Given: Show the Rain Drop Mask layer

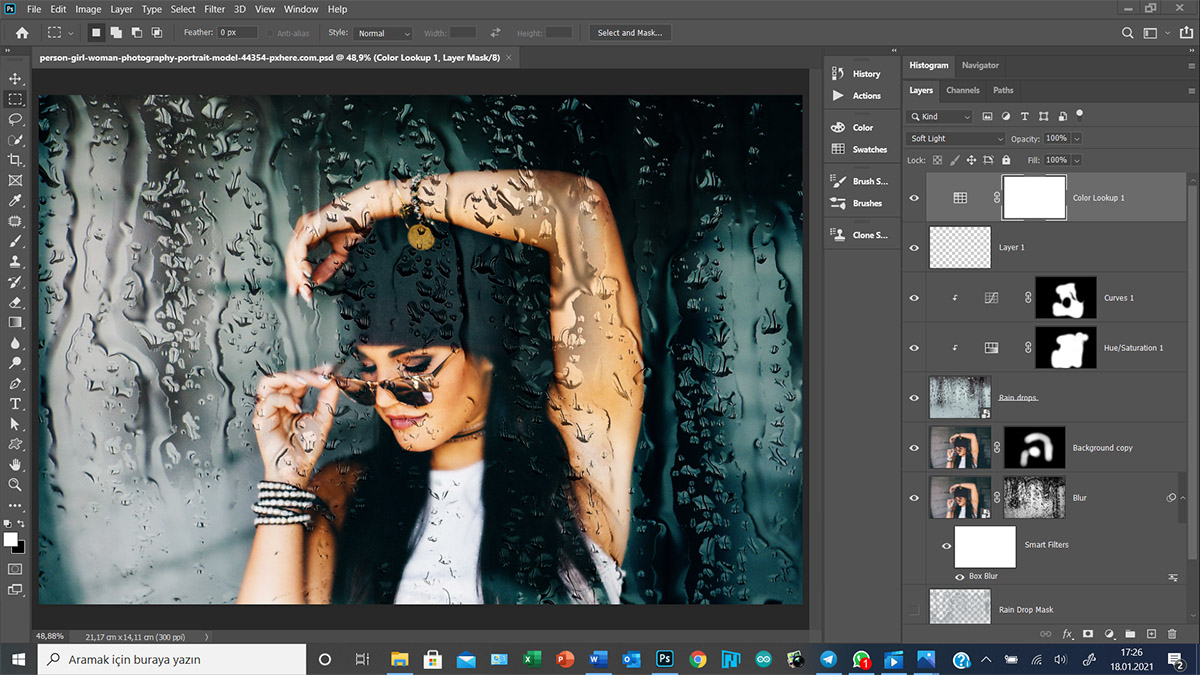Looking at the screenshot, I should pos(914,609).
